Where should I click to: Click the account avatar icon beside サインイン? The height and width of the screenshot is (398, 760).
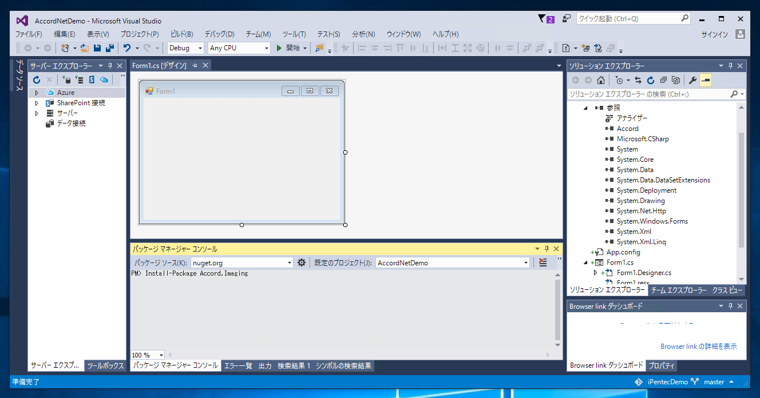(740, 34)
